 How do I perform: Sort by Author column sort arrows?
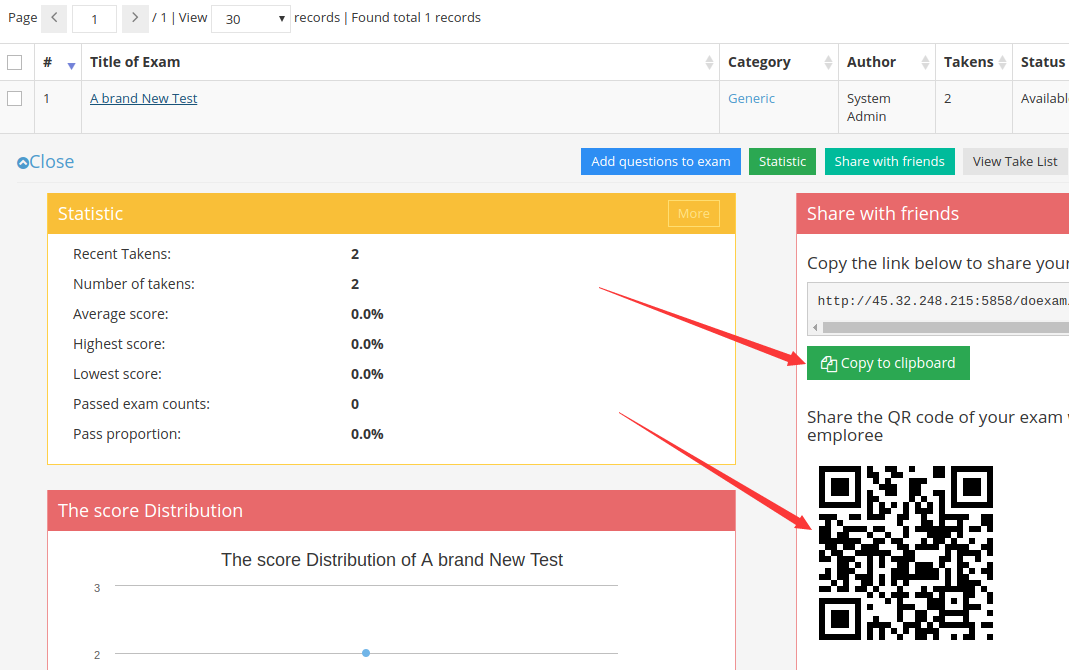click(x=925, y=63)
